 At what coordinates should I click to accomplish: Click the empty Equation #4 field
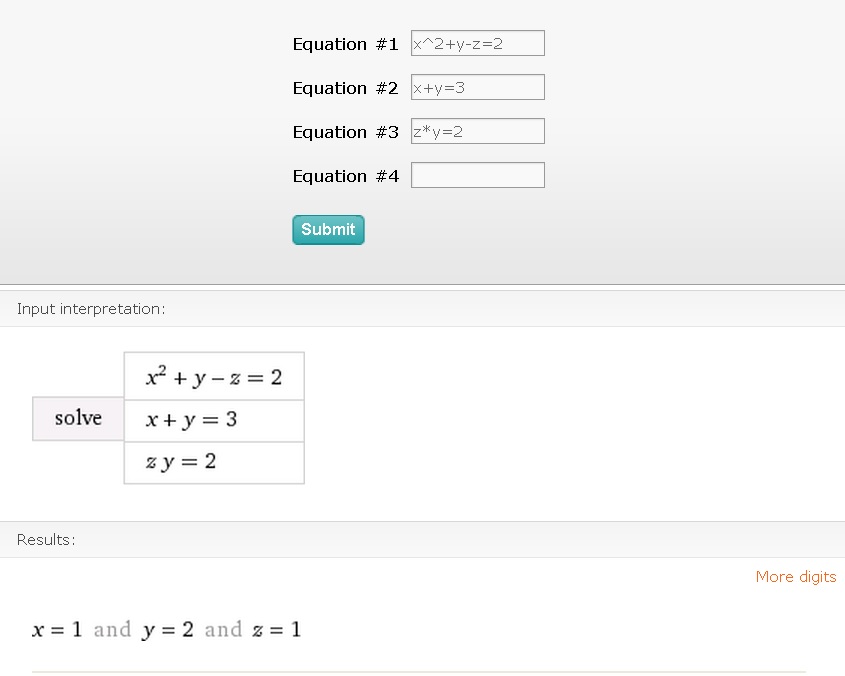pyautogui.click(x=477, y=175)
